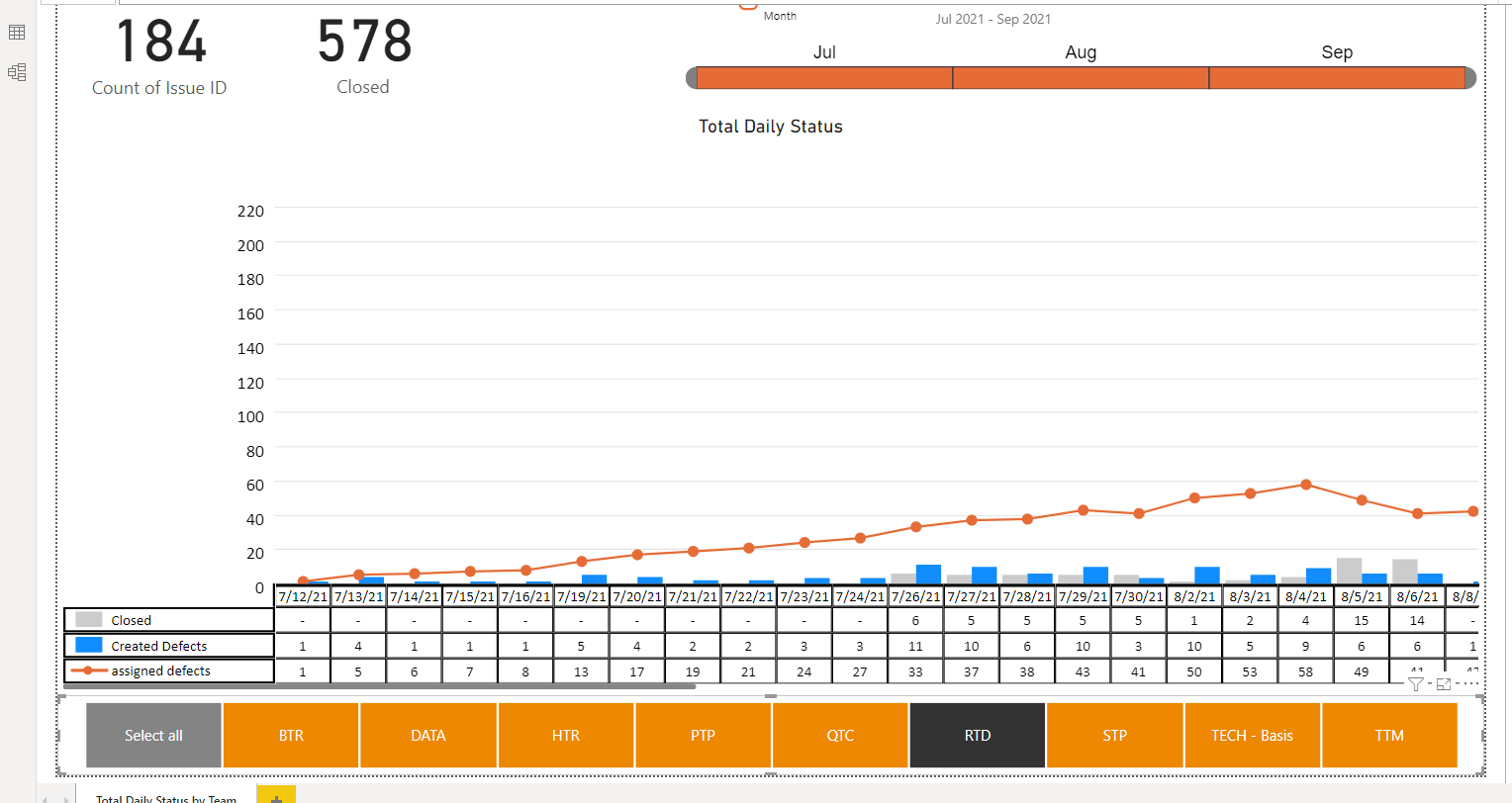The height and width of the screenshot is (803, 1512).
Task: Click the Created Defects value 11 cell
Action: [915, 646]
